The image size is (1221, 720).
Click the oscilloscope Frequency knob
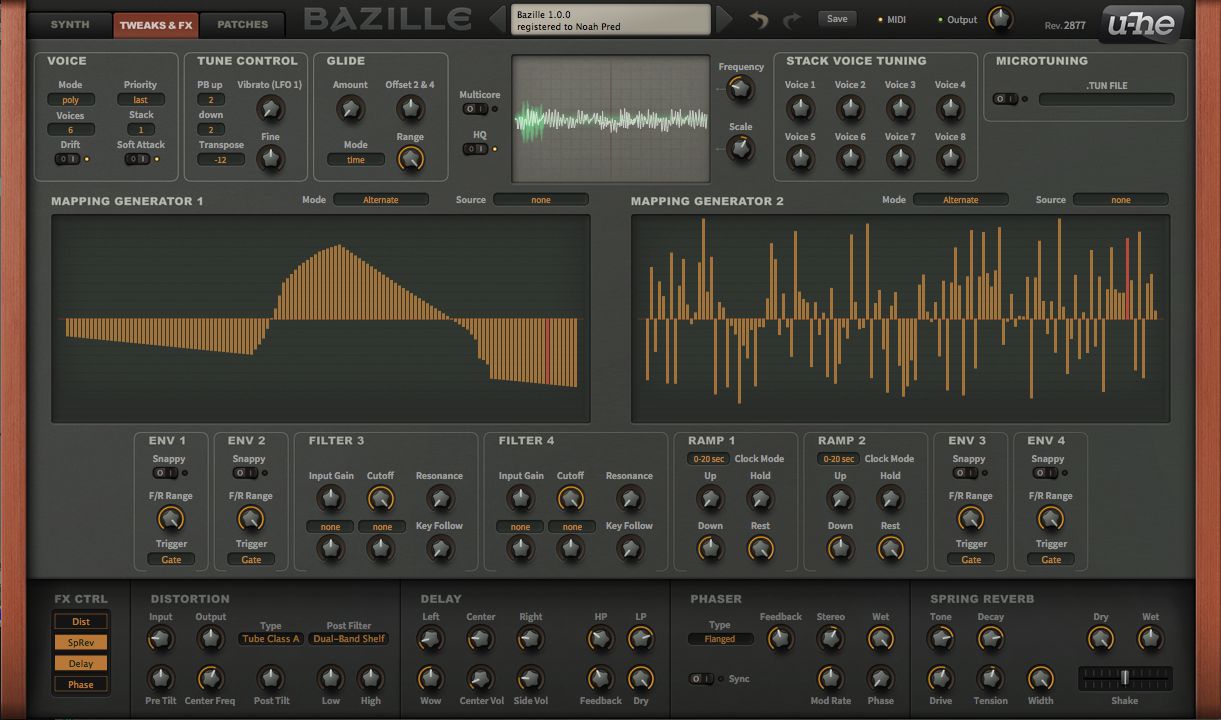click(740, 89)
